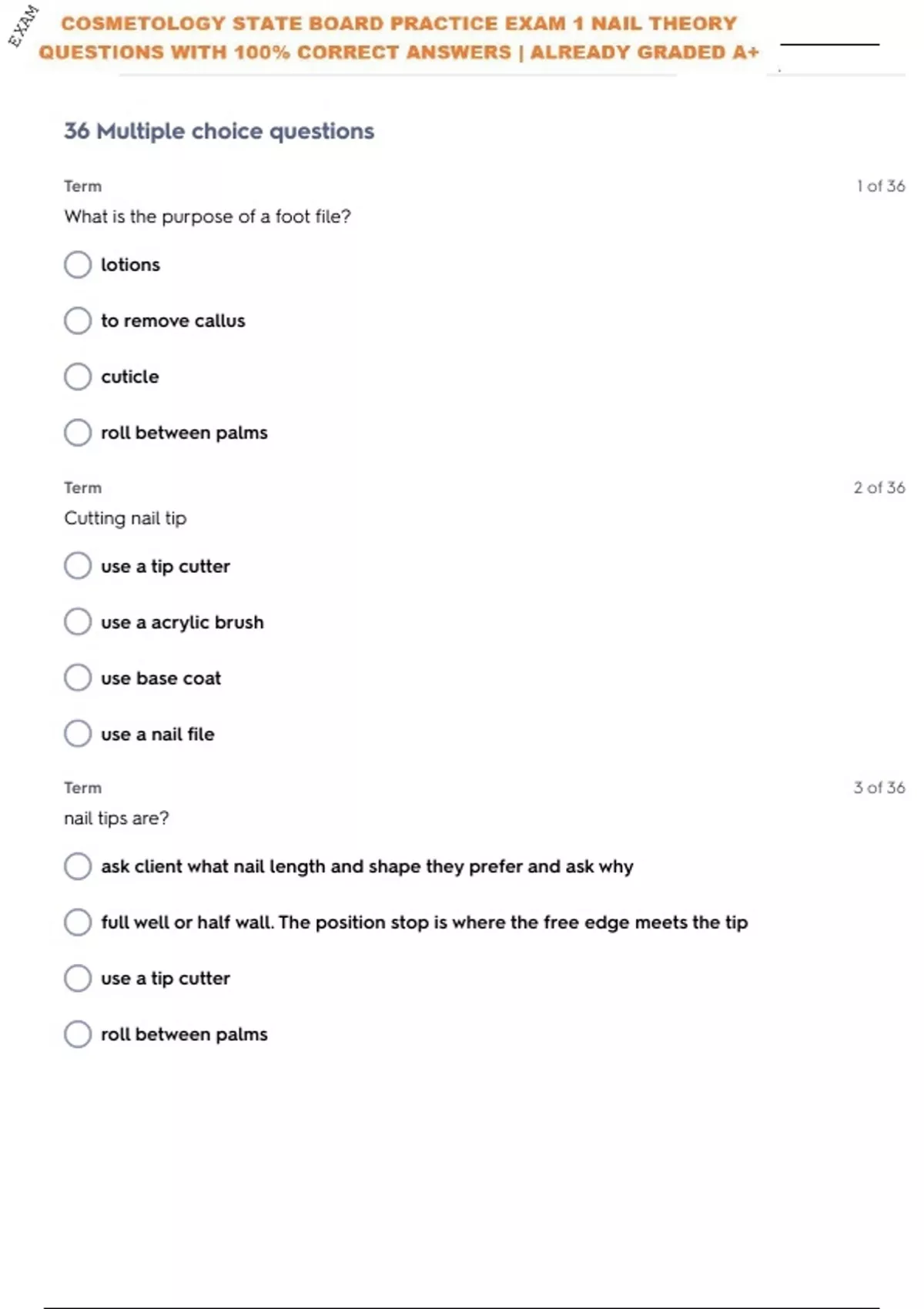The image size is (924, 1309).
Task: Click the orange Cosmetology State Board exam title
Action: [x=399, y=38]
